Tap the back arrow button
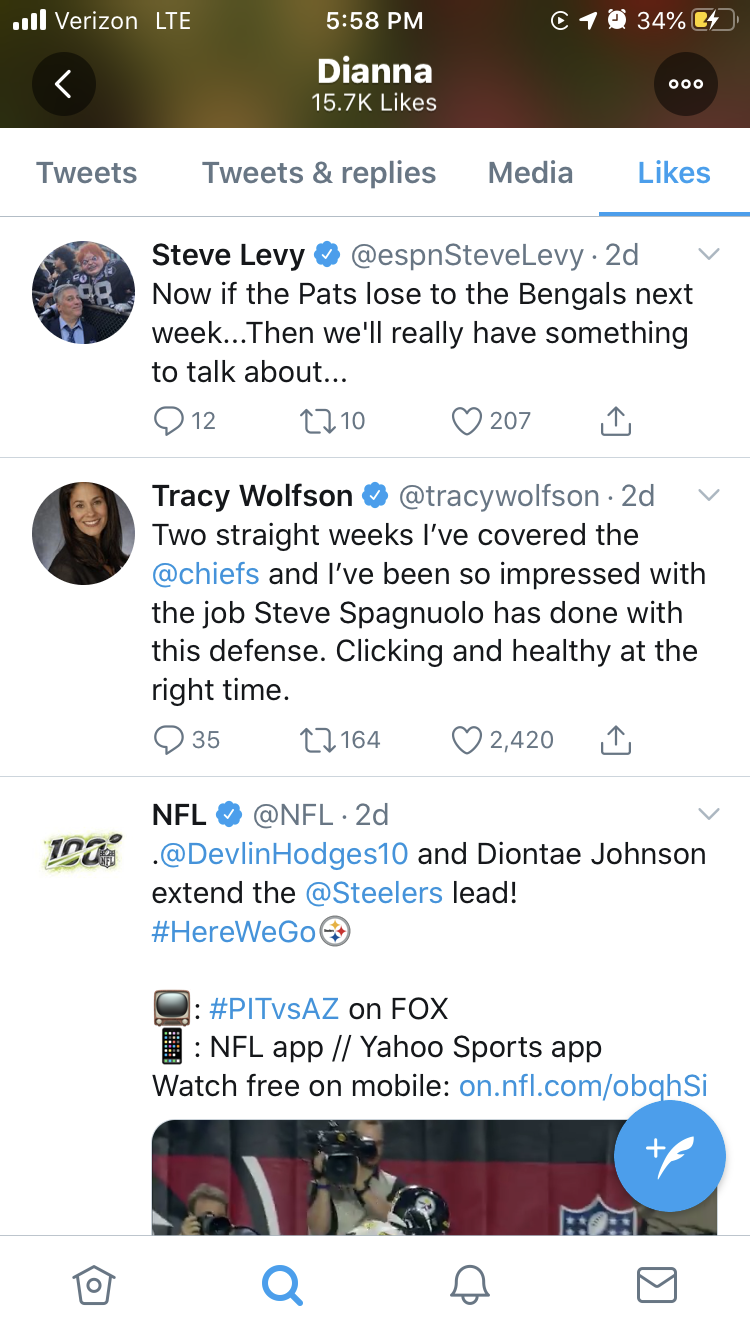Viewport: 750px width, 1334px height. coord(63,84)
